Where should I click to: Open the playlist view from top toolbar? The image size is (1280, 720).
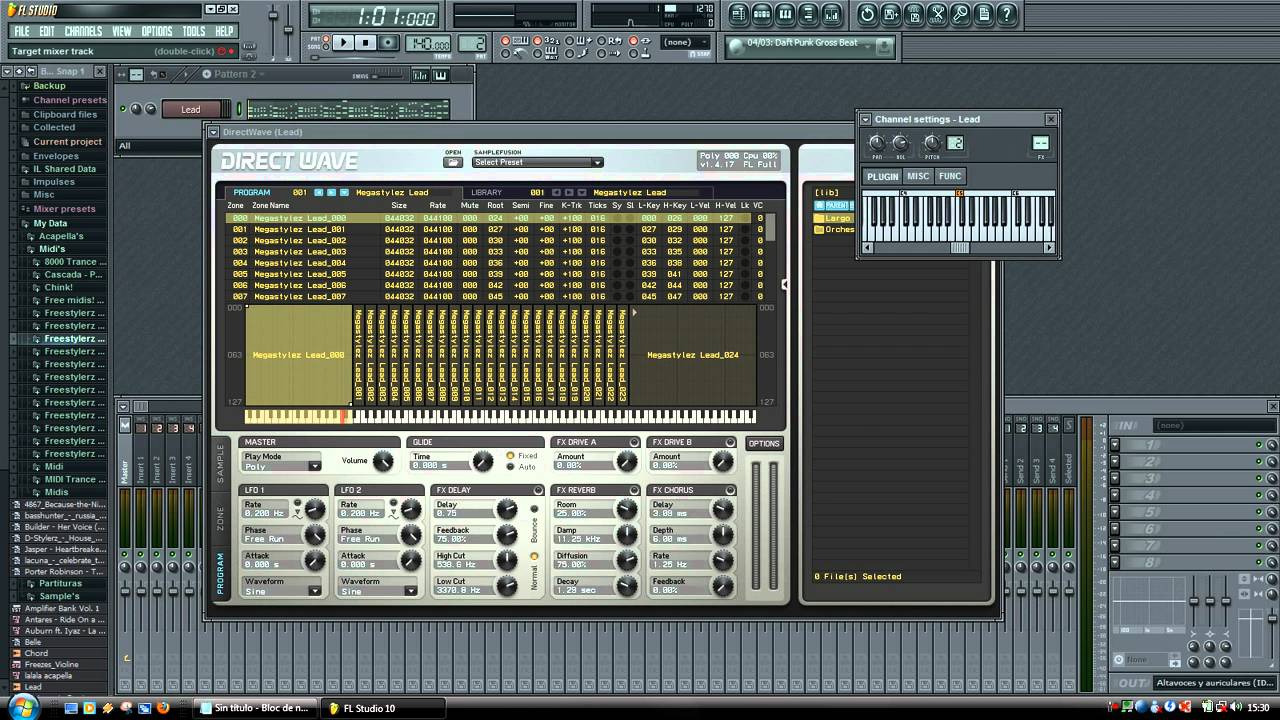[x=738, y=14]
